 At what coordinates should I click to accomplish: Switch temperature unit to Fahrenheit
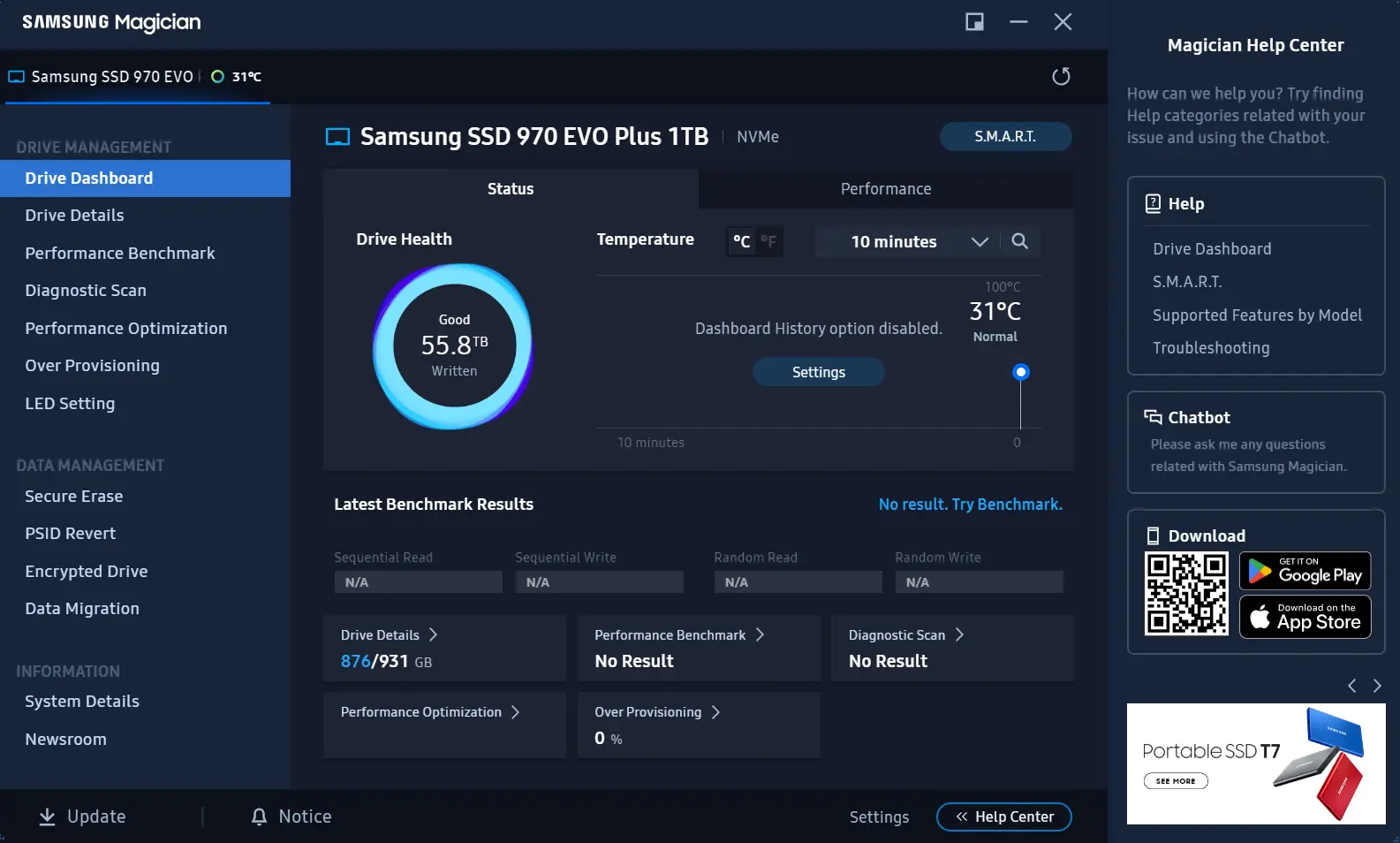click(x=768, y=241)
